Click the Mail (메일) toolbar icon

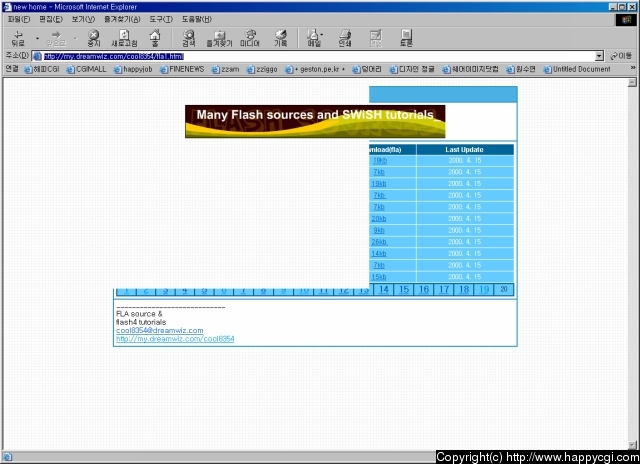(313, 38)
